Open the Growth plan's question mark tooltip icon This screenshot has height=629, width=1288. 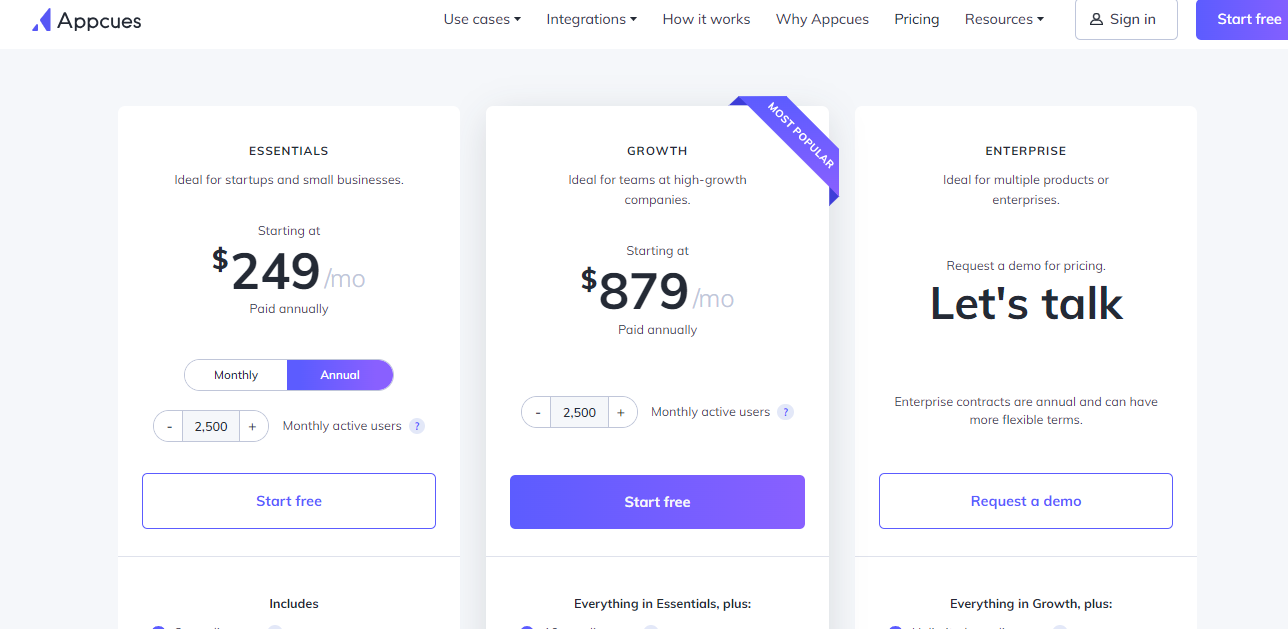pos(785,411)
